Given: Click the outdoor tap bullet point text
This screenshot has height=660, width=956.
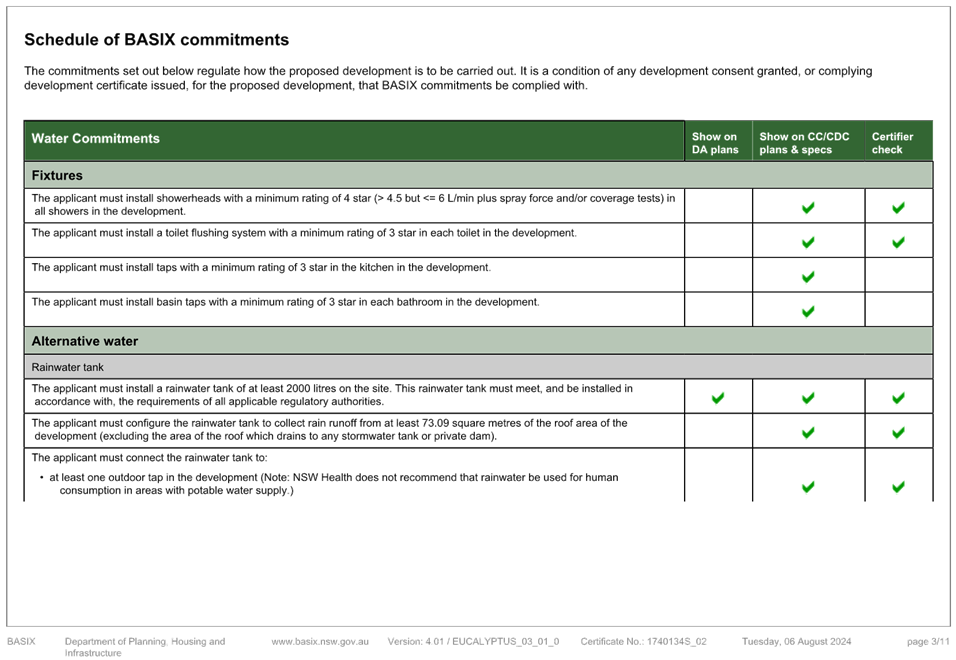Looking at the screenshot, I should (x=329, y=484).
